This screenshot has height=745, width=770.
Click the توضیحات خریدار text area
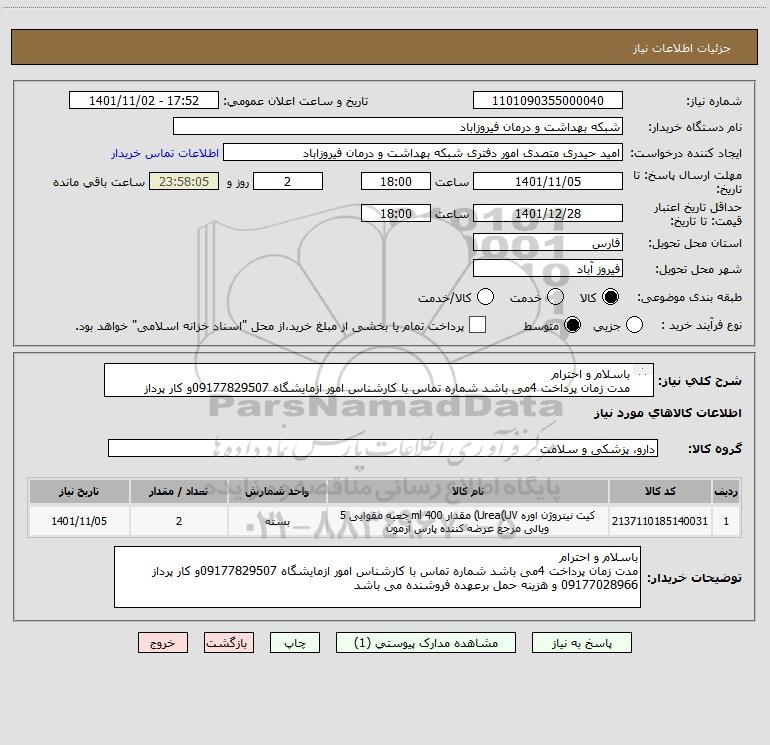click(x=377, y=577)
